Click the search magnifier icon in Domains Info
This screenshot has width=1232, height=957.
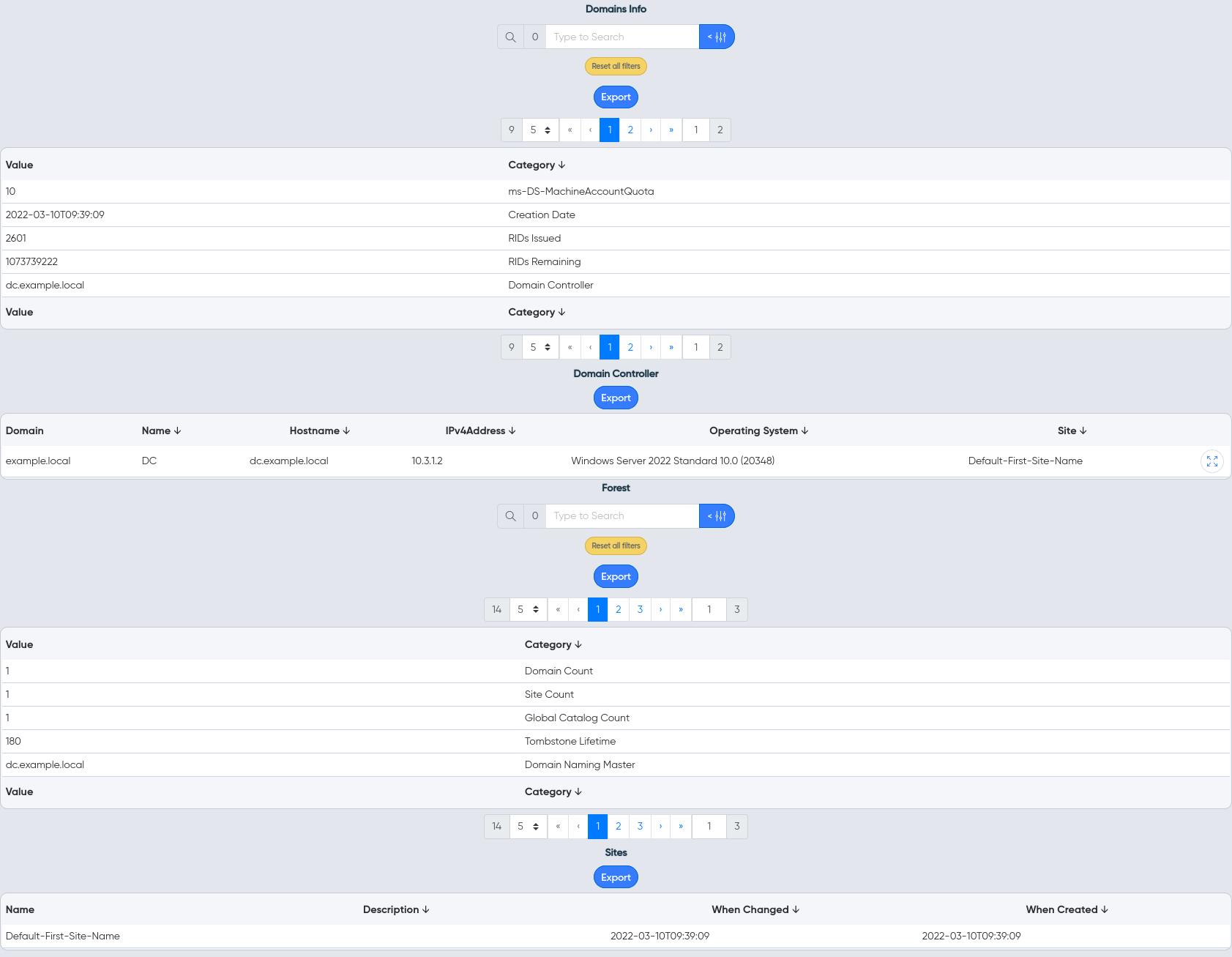coord(510,37)
